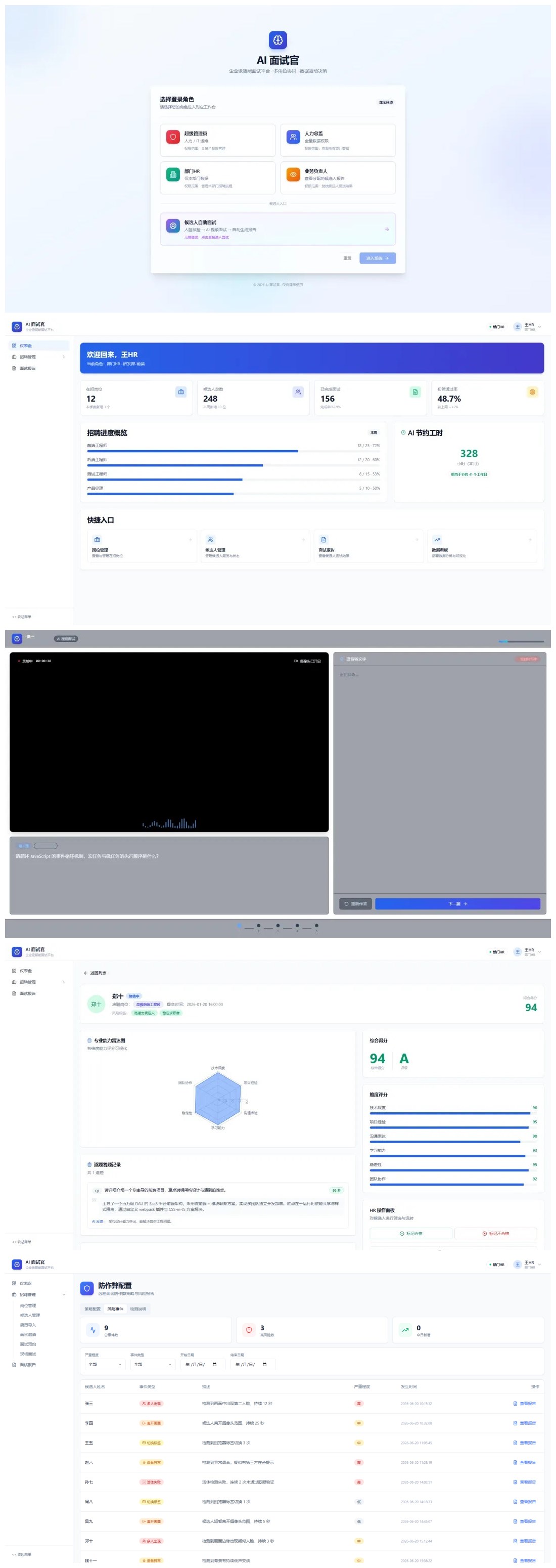Open the calendar icon in 结束日期 field
This screenshot has height=1568, width=556.
pyautogui.click(x=265, y=1364)
